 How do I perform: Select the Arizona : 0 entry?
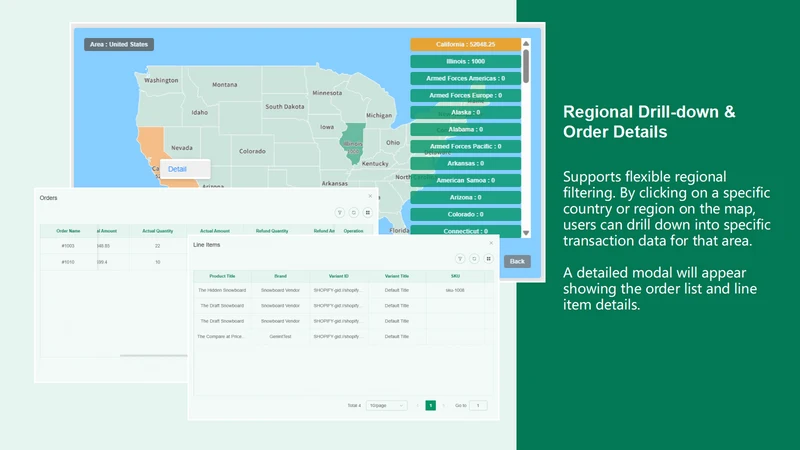click(465, 197)
